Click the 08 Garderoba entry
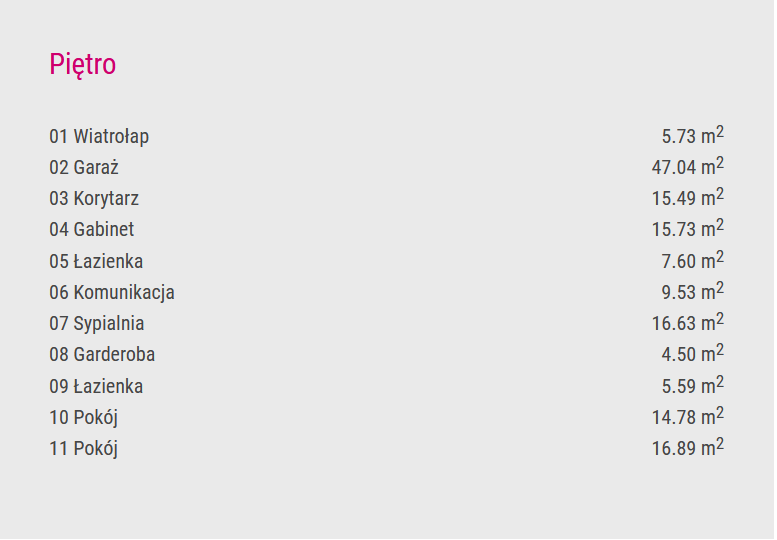This screenshot has height=540, width=777. coord(102,355)
